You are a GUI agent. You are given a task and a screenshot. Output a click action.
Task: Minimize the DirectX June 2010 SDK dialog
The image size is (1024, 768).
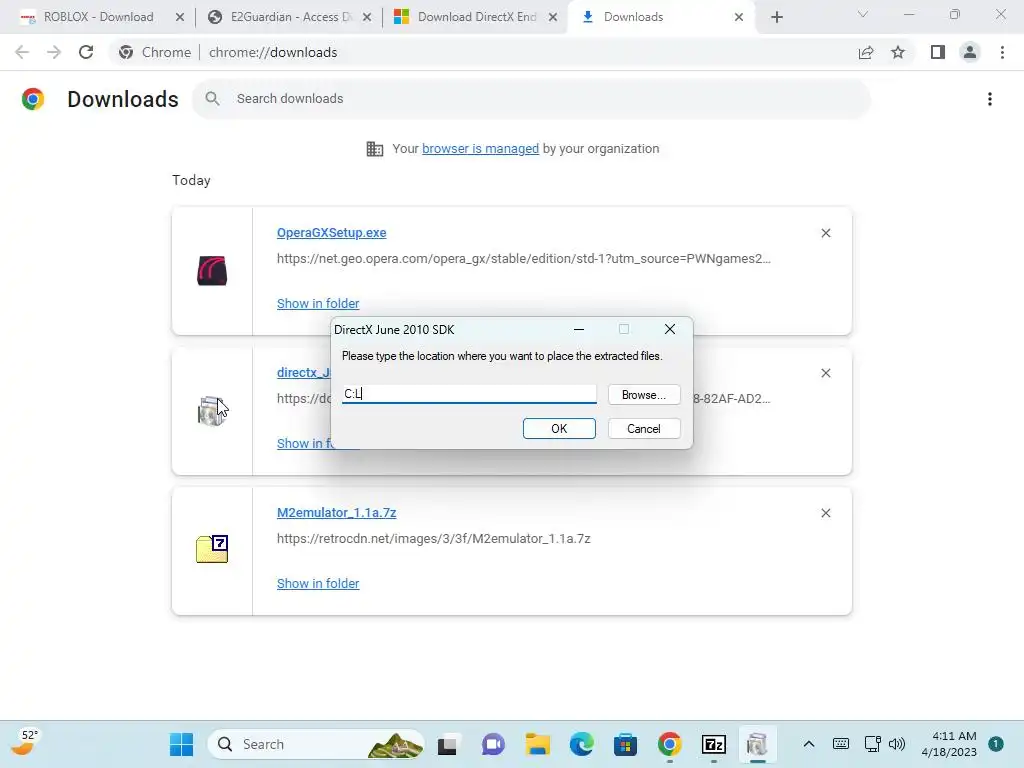pos(579,329)
